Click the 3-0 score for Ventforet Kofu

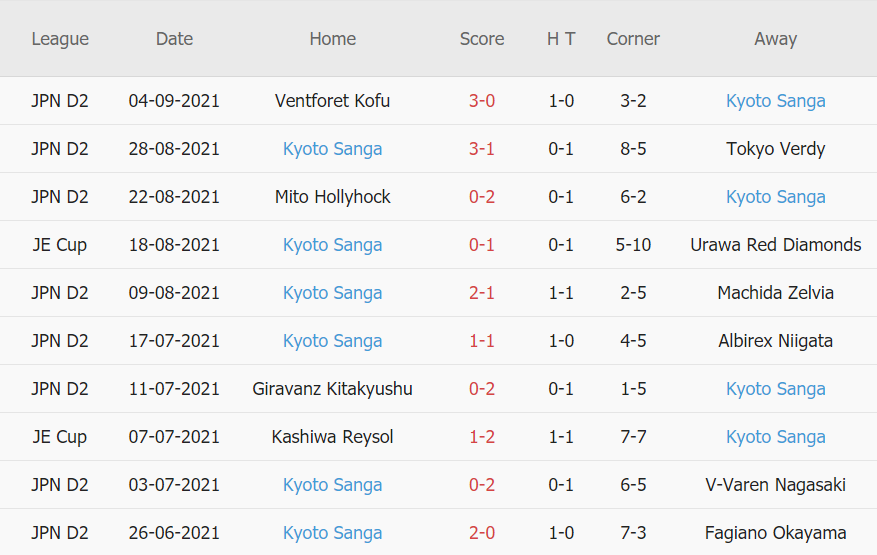click(481, 101)
